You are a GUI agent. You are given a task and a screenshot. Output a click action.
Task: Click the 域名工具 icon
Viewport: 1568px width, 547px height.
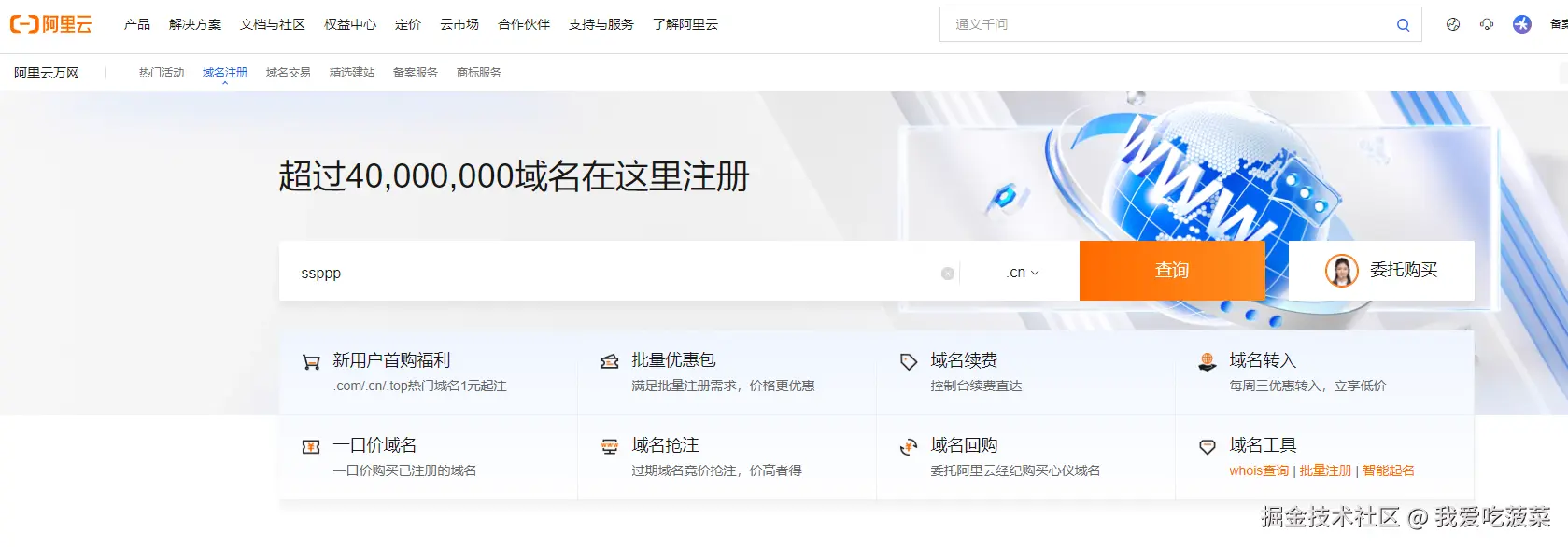(x=1208, y=447)
